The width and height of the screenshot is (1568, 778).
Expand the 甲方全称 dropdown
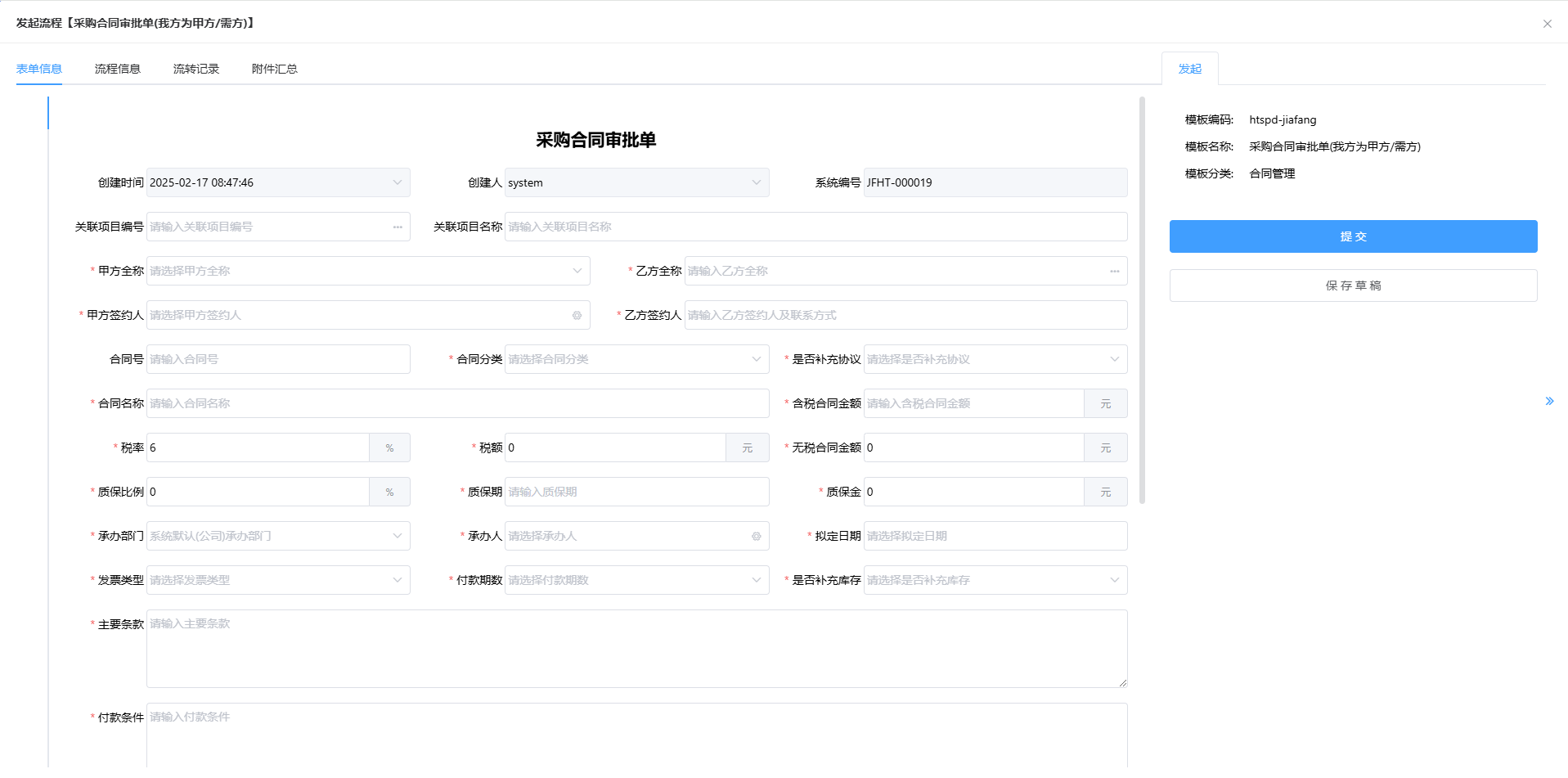tap(369, 271)
